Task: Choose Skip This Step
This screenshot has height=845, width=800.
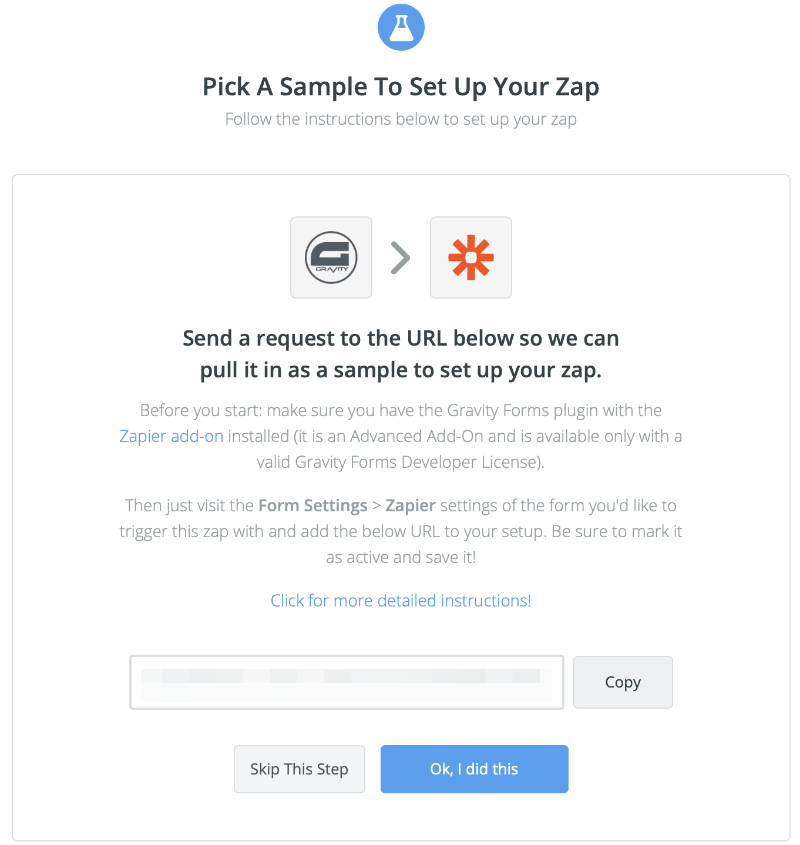Action: (x=299, y=769)
